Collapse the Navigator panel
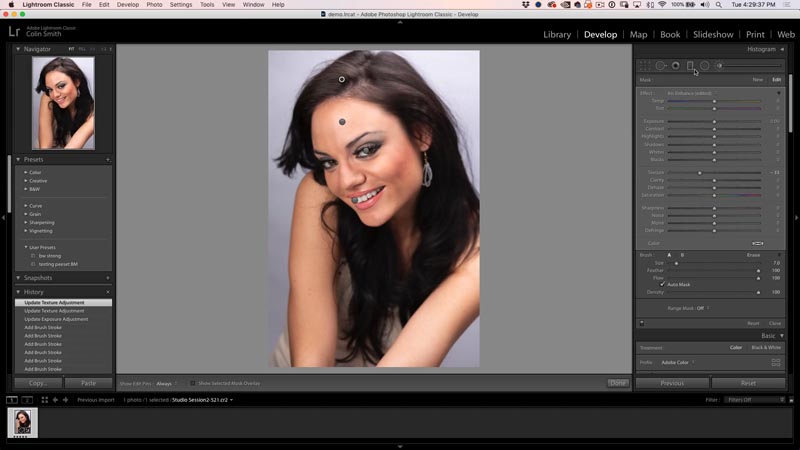Image resolution: width=800 pixels, height=450 pixels. pos(18,49)
